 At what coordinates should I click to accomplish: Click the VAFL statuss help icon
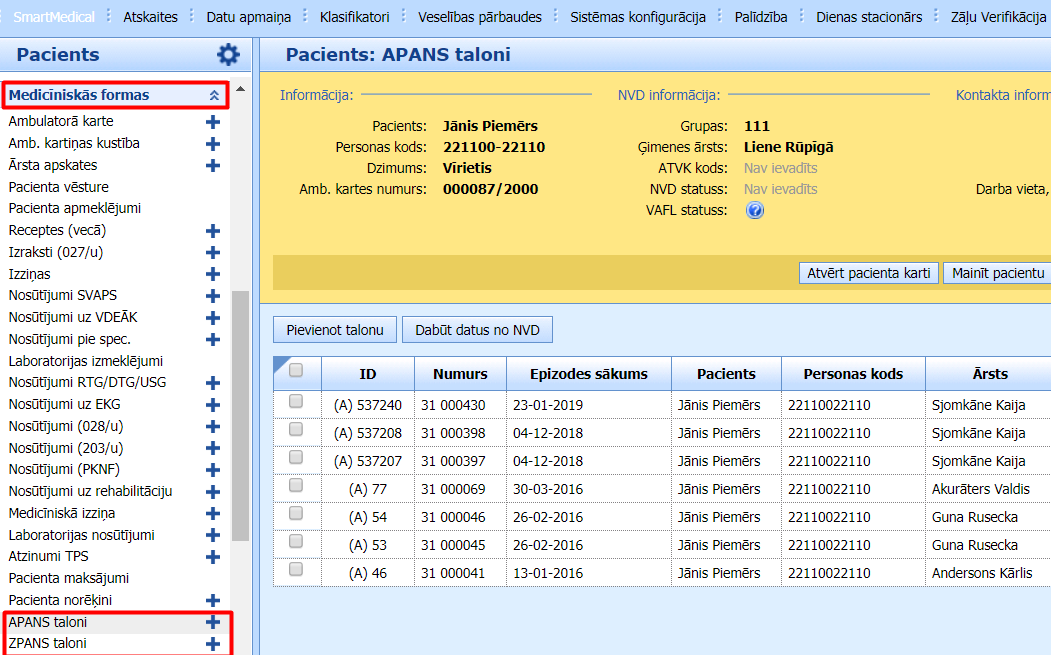click(x=755, y=210)
